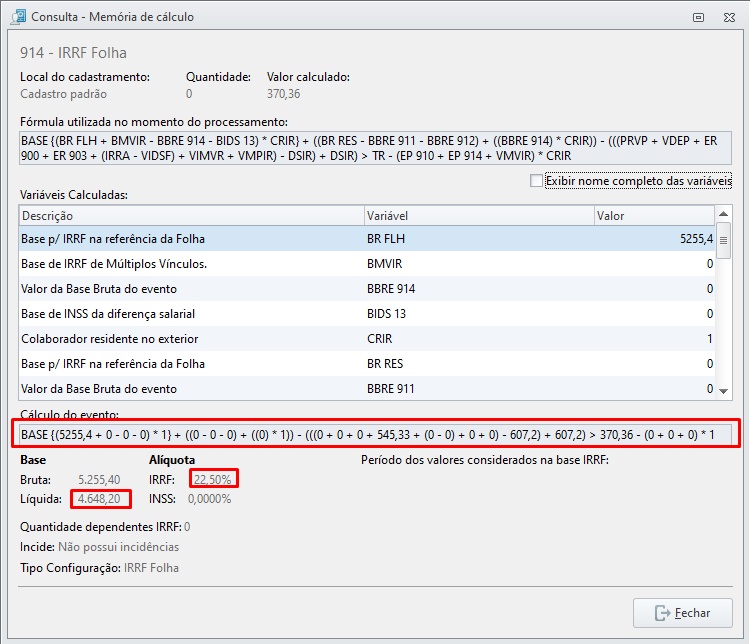This screenshot has width=750, height=644.
Task: Click the 914 - IRRF Folha heading
Action: point(73,53)
